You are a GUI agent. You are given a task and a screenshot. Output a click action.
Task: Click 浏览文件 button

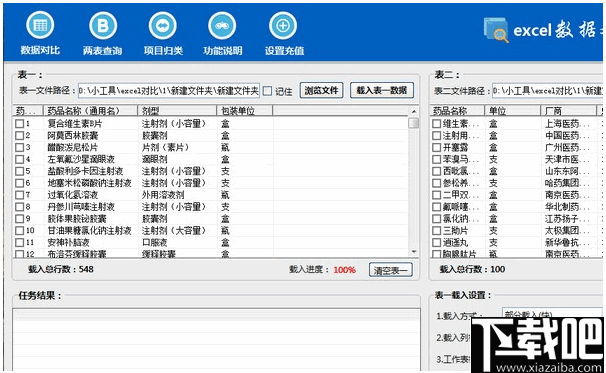click(321, 90)
